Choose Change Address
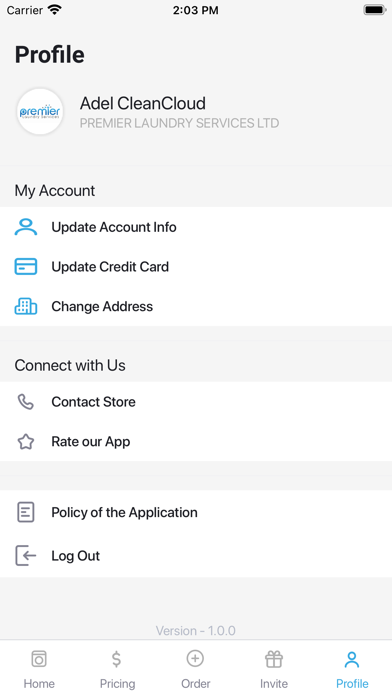Viewport: 392px width, 696px height. [196, 306]
